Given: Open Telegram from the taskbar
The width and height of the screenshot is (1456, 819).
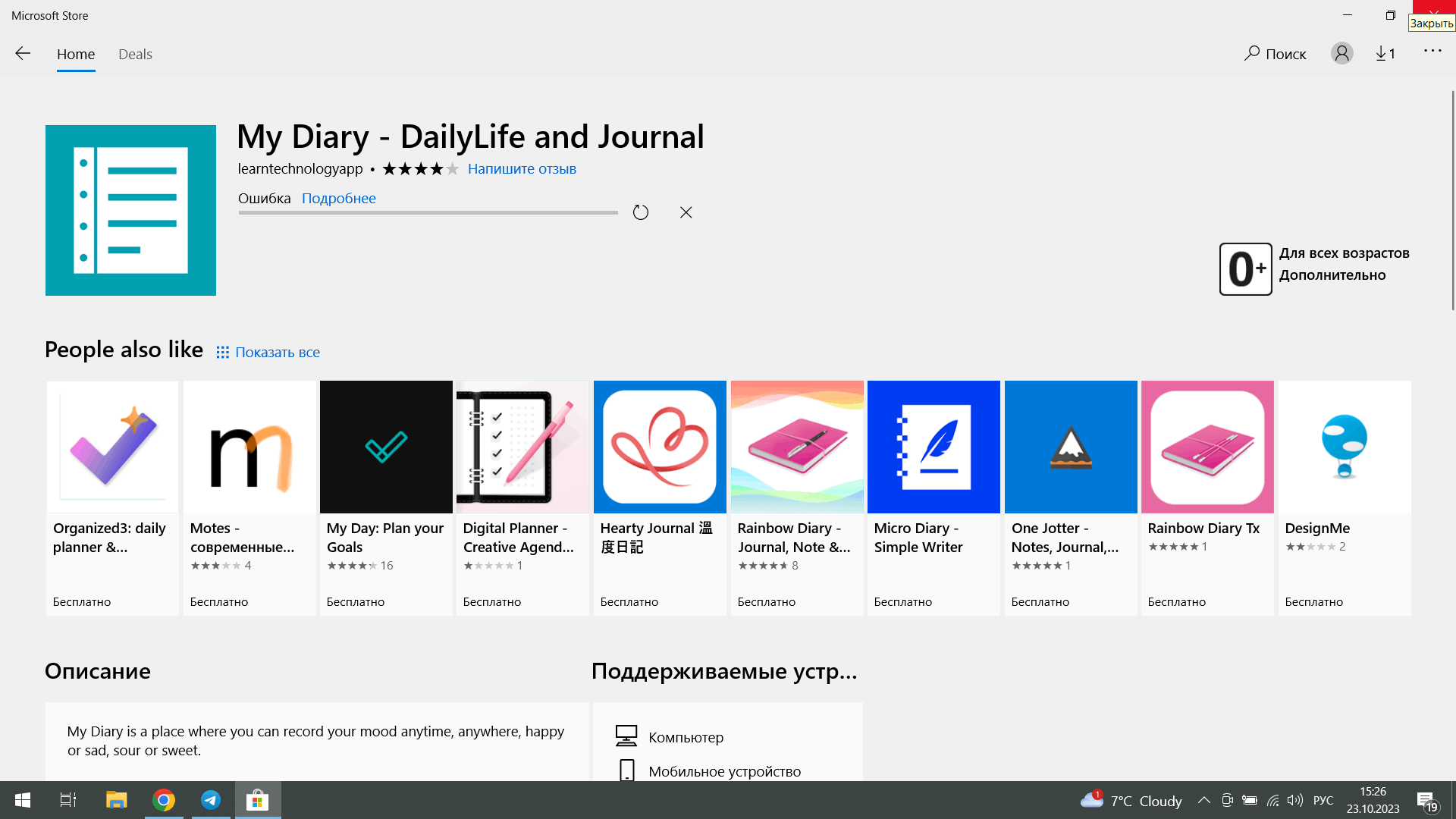Looking at the screenshot, I should 211,800.
